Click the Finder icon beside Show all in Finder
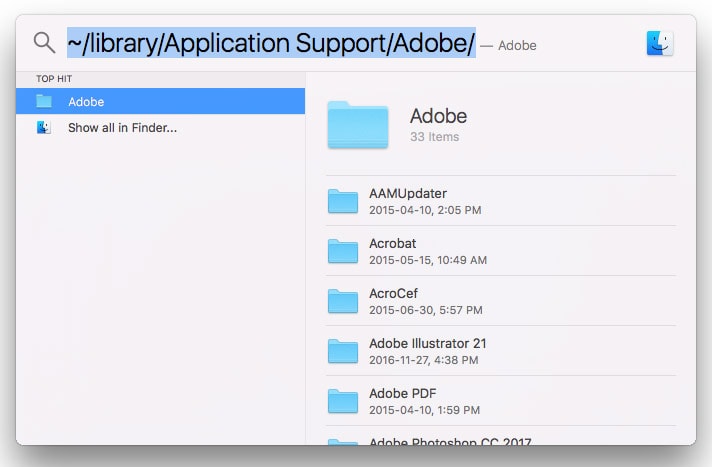Screen dimensions: 712x467 click(x=44, y=127)
